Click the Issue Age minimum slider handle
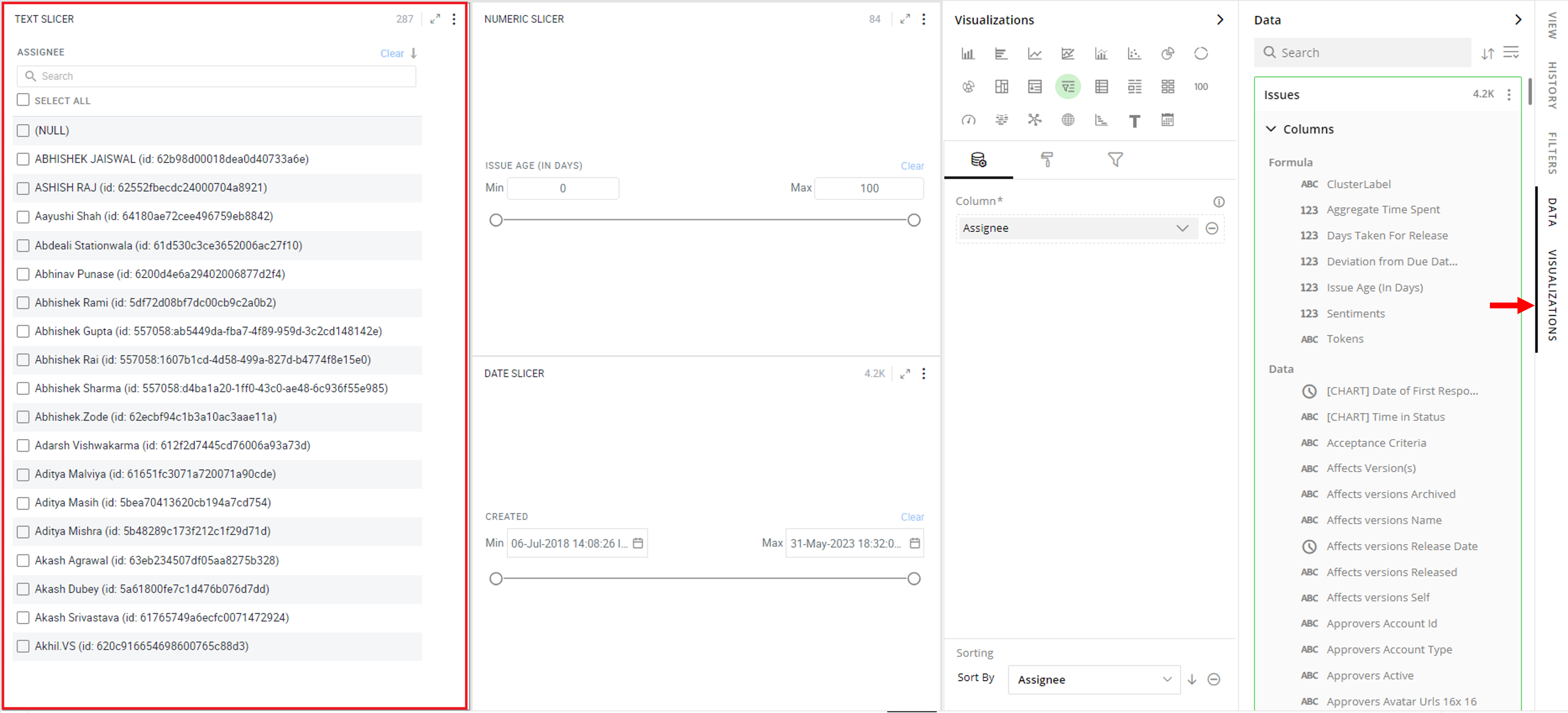 [x=496, y=220]
